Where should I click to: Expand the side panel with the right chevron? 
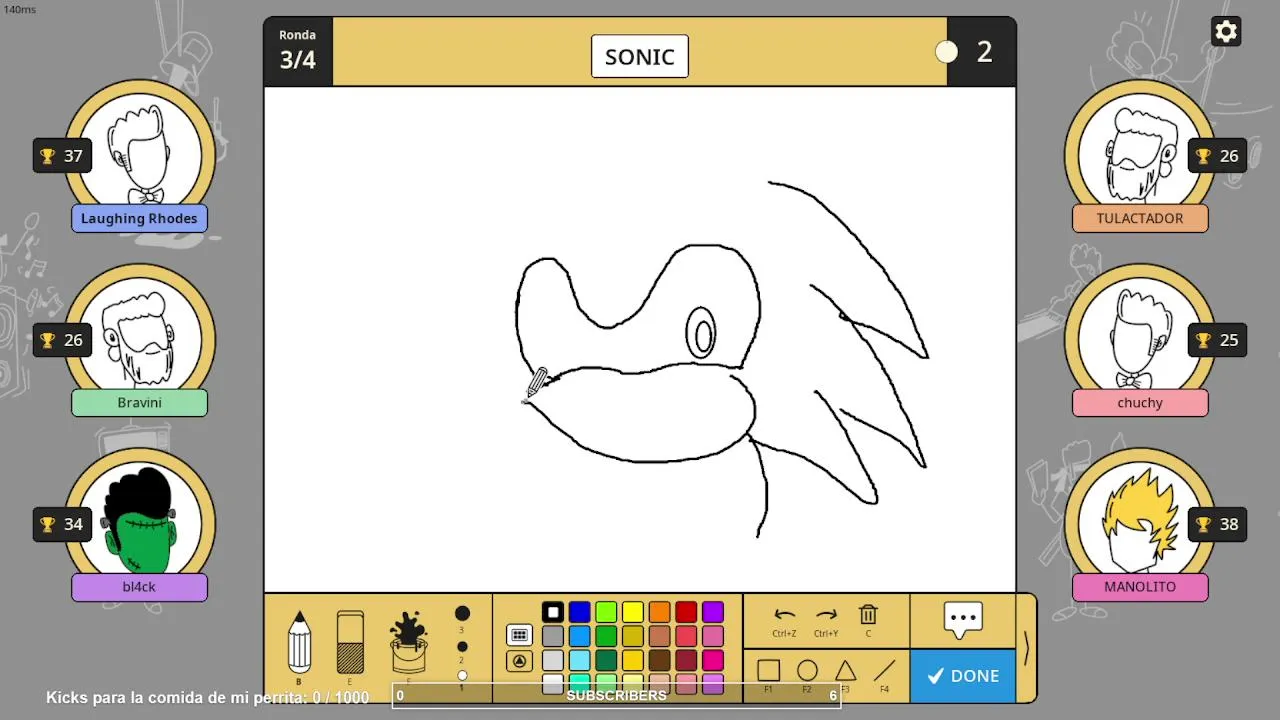tap(1026, 648)
